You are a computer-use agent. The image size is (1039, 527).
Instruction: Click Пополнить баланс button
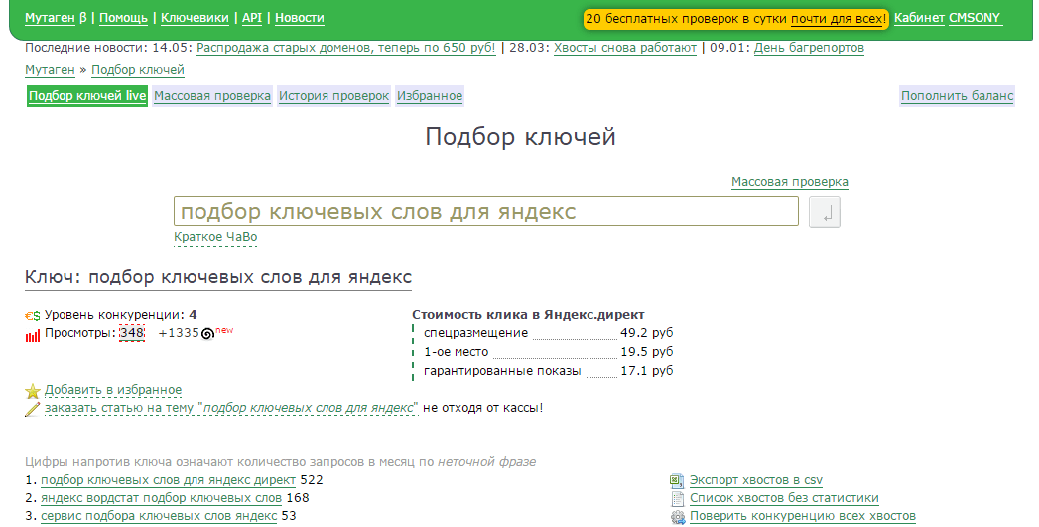(957, 96)
